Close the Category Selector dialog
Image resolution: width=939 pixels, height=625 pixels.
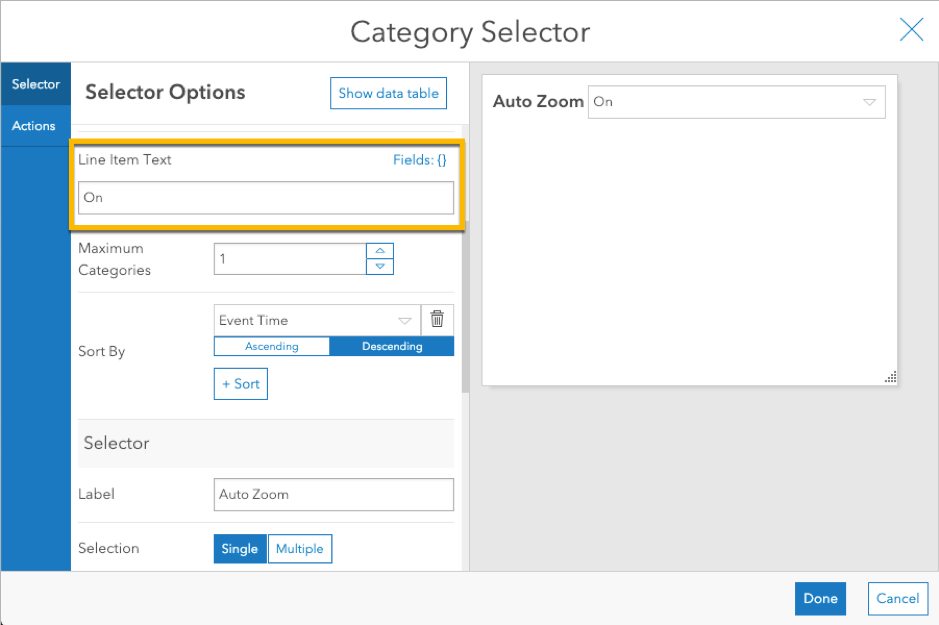[911, 30]
